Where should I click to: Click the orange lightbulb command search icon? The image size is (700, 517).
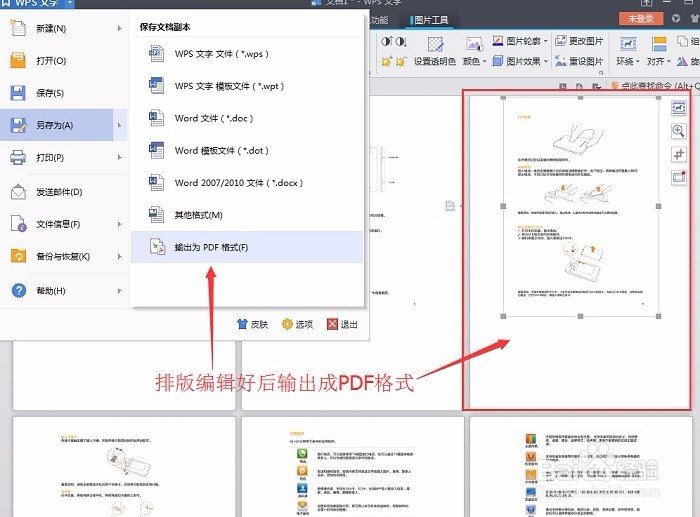pos(614,85)
